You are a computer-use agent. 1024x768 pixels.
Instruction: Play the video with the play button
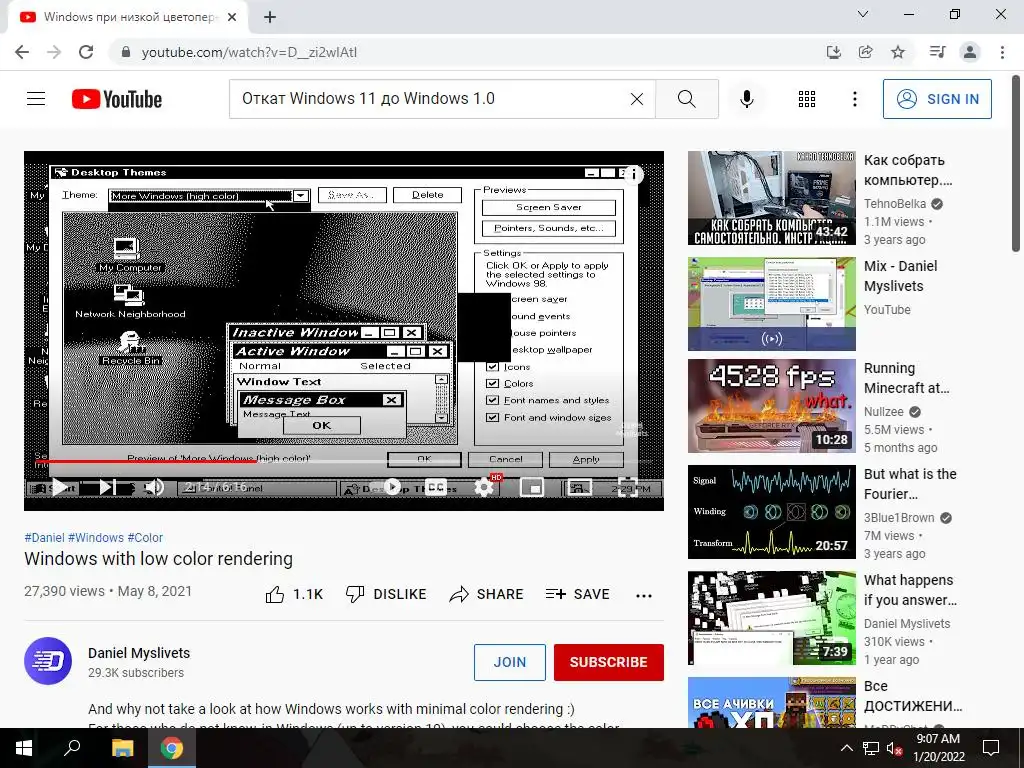point(60,487)
